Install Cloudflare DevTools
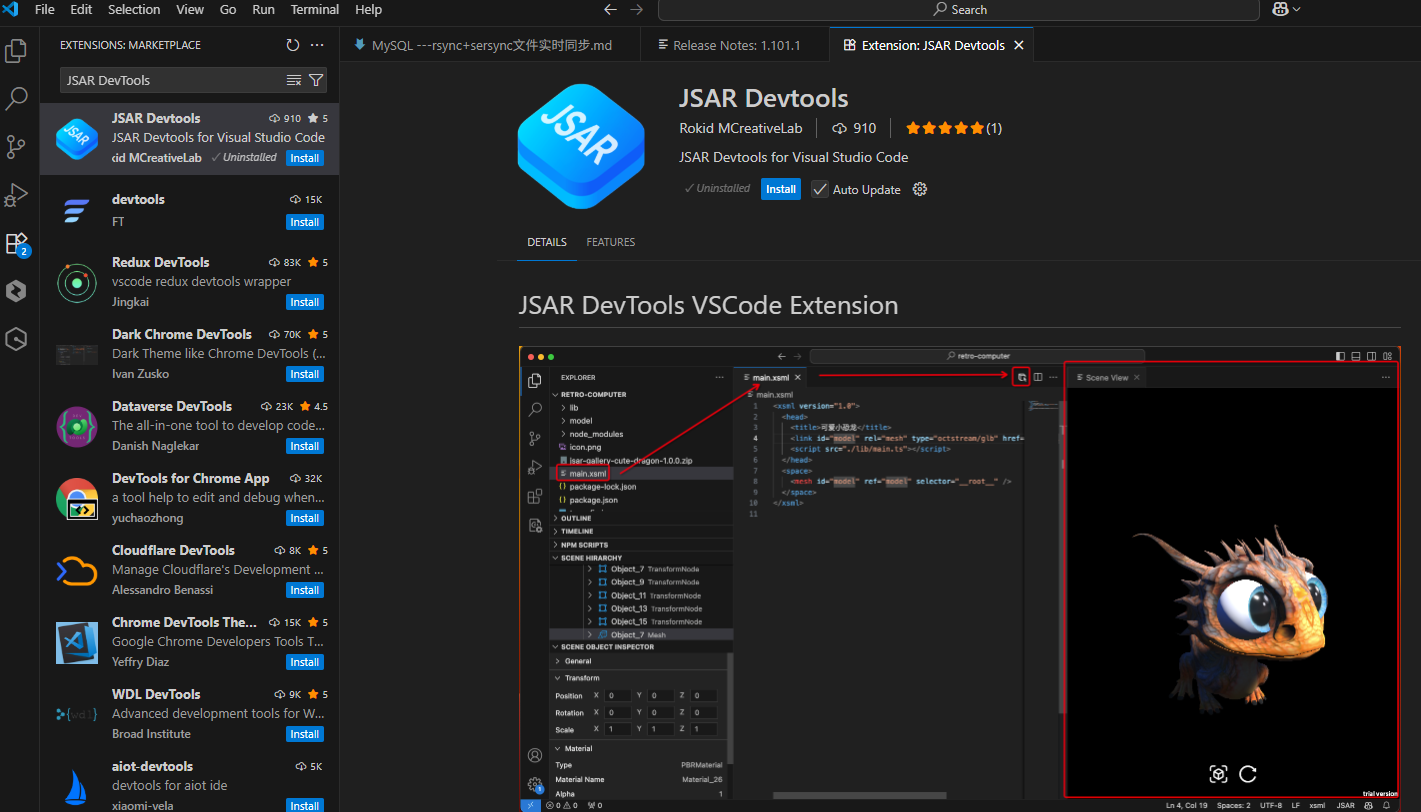The image size is (1421, 812). coord(305,590)
